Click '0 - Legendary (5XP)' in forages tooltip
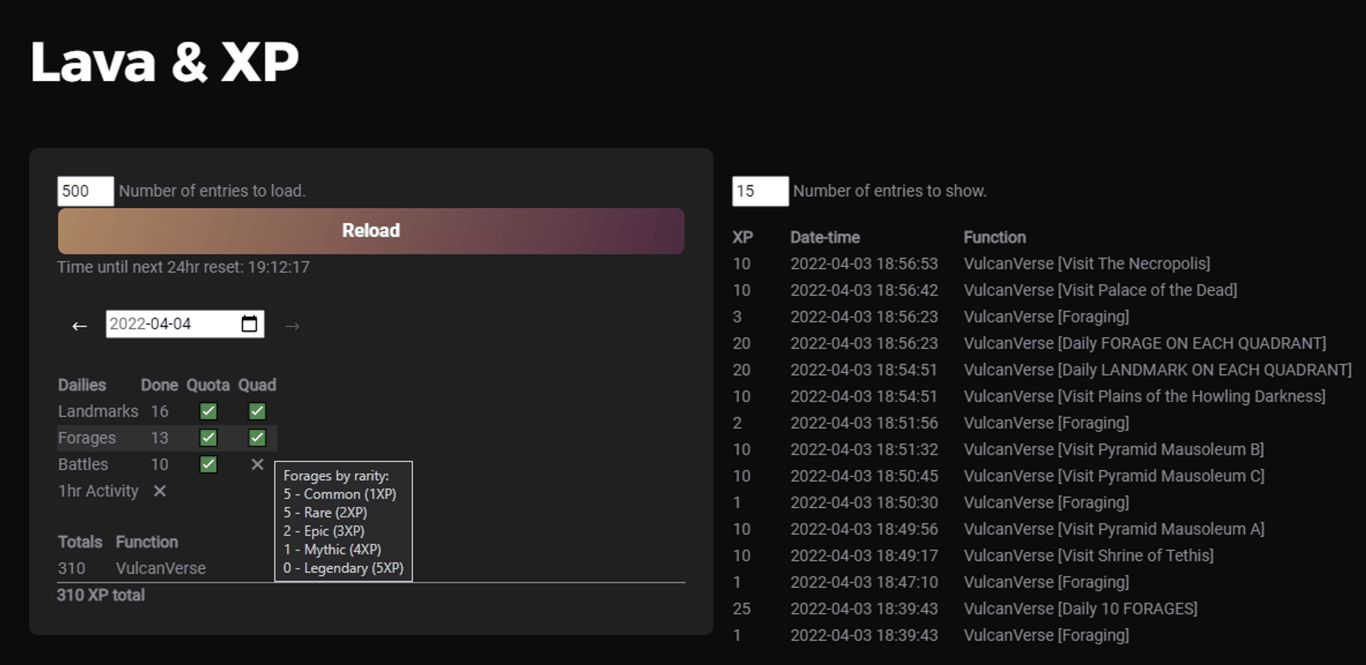The width and height of the screenshot is (1366, 665). 343,568
